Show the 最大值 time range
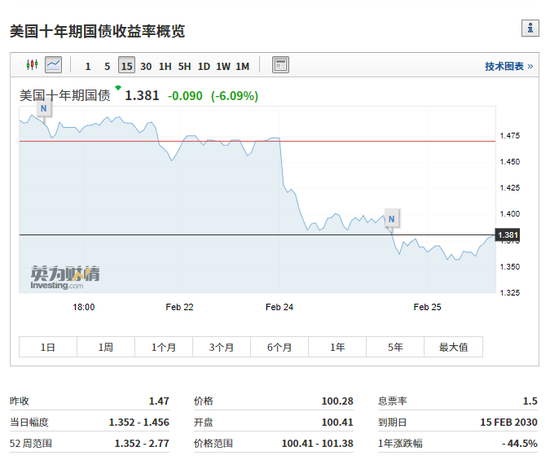The height and width of the screenshot is (460, 550). tap(454, 347)
